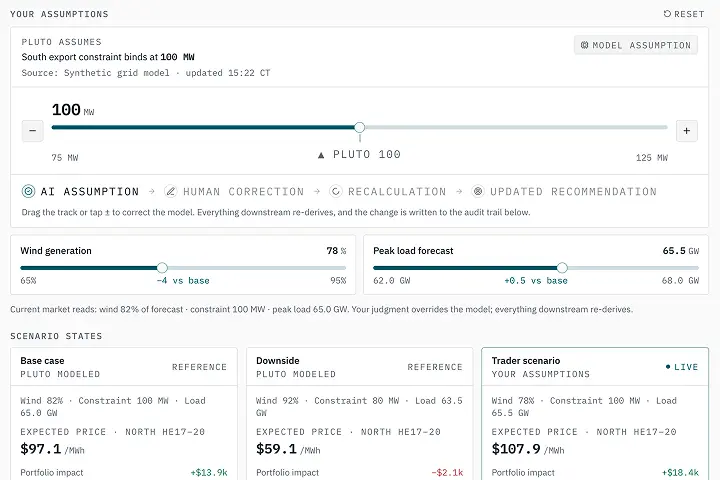Click the reset circular arrow icon

(667, 14)
